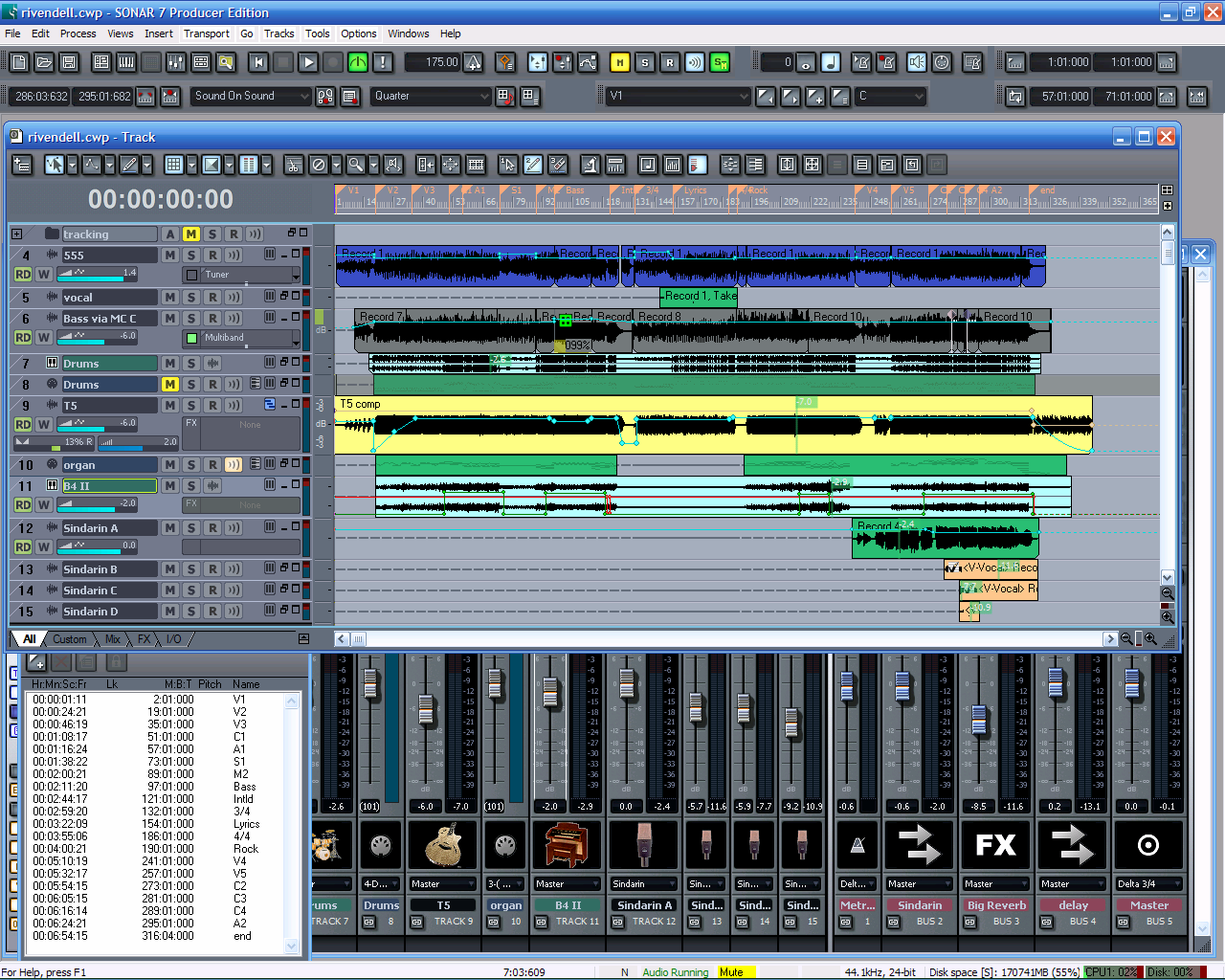1225x980 pixels.
Task: Toggle the global Mute (yellow M) button
Action: coord(620,62)
